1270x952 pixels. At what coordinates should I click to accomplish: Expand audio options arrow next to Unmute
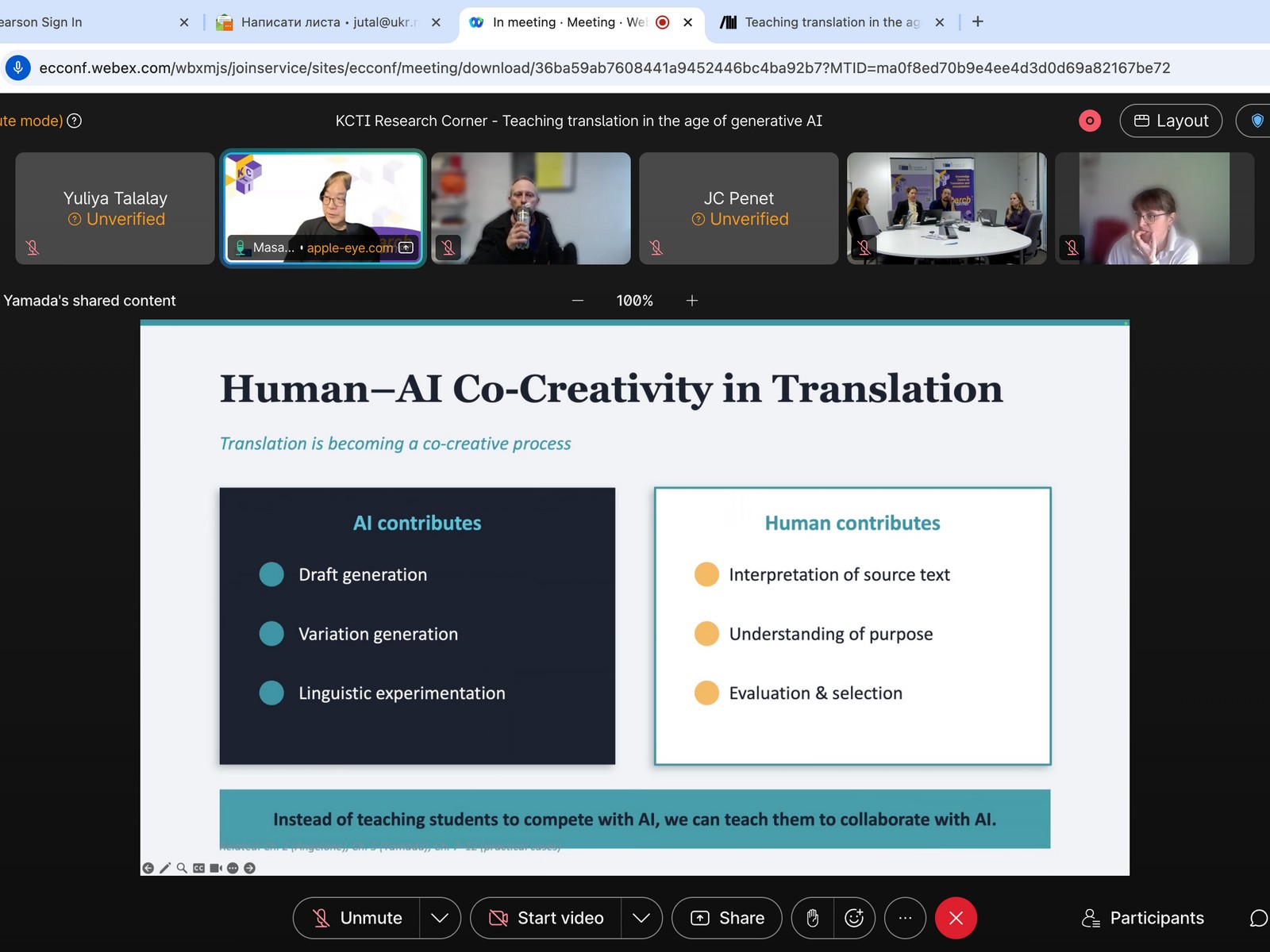point(440,918)
